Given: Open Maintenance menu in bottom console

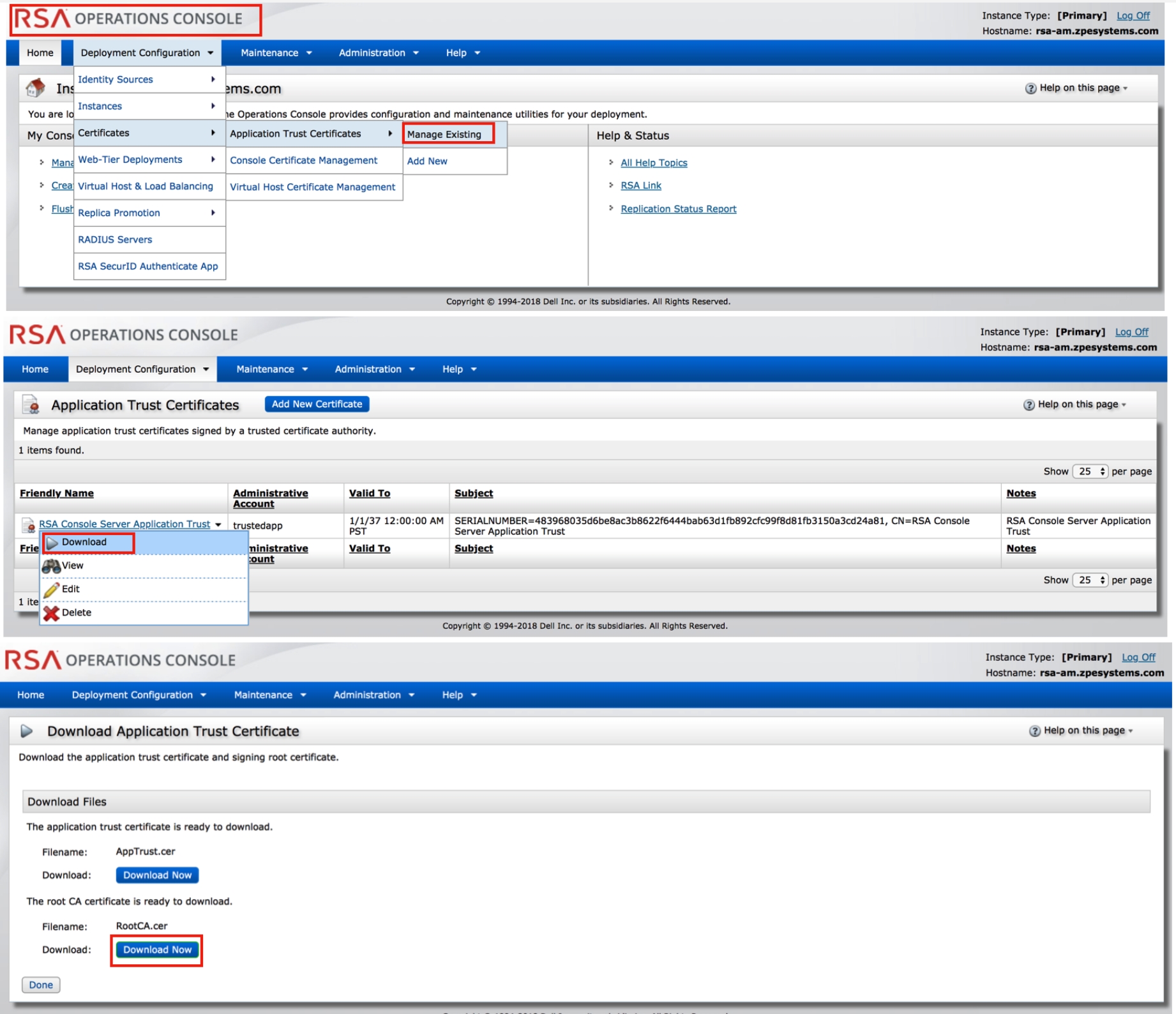Looking at the screenshot, I should (x=270, y=695).
